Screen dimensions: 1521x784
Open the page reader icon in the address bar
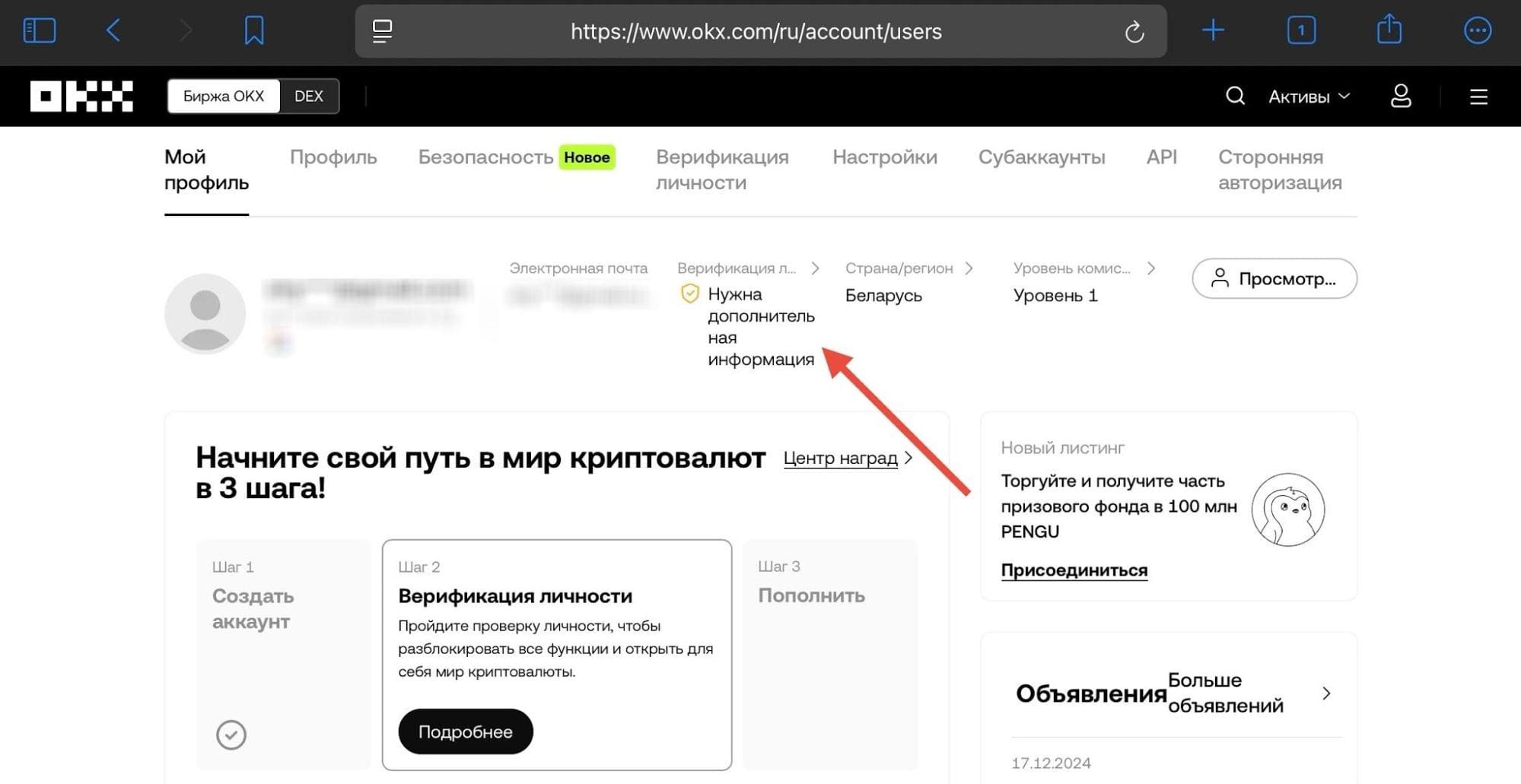coord(382,31)
